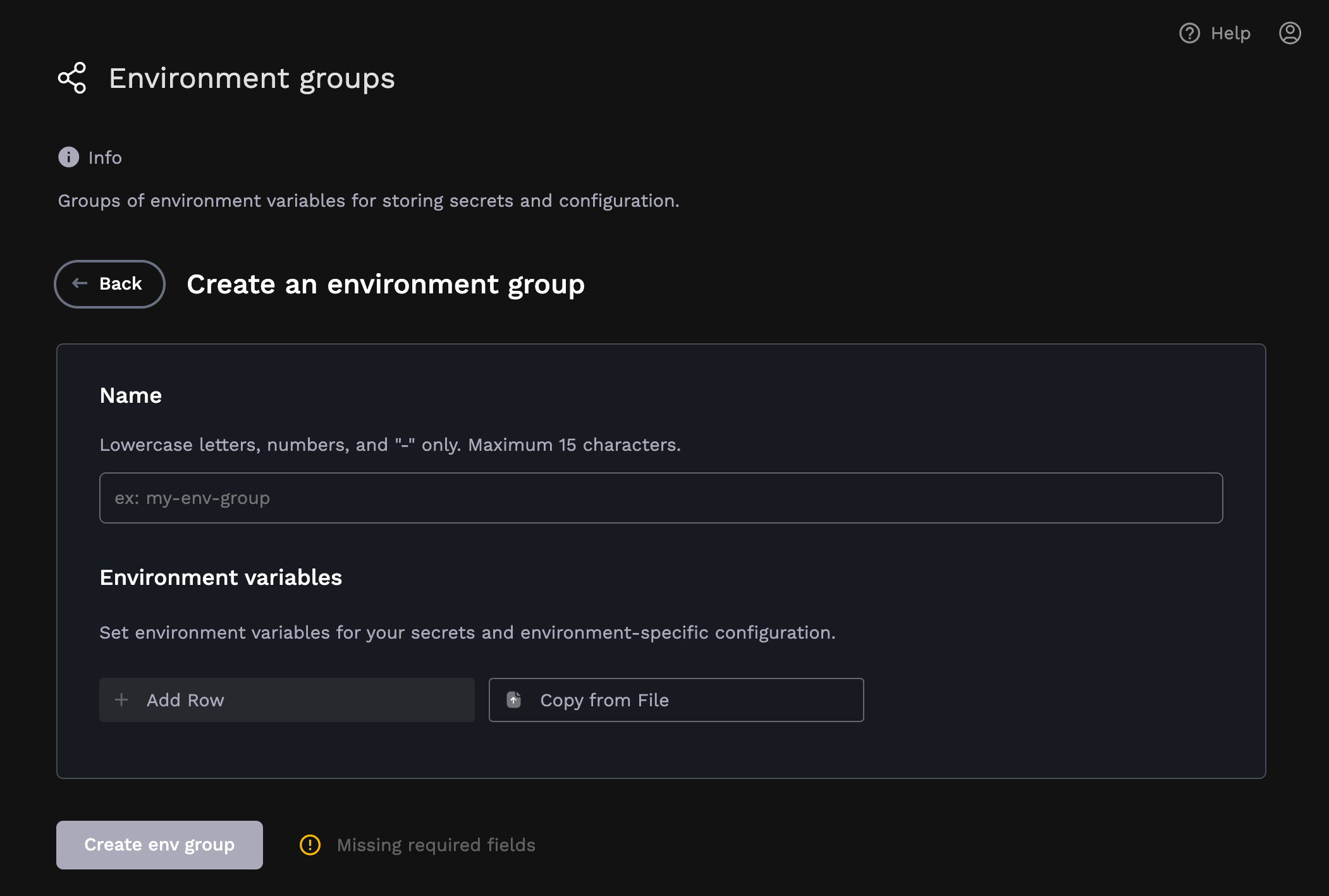1329x896 pixels.
Task: Click the warning icon next to Missing required fields
Action: pos(309,844)
